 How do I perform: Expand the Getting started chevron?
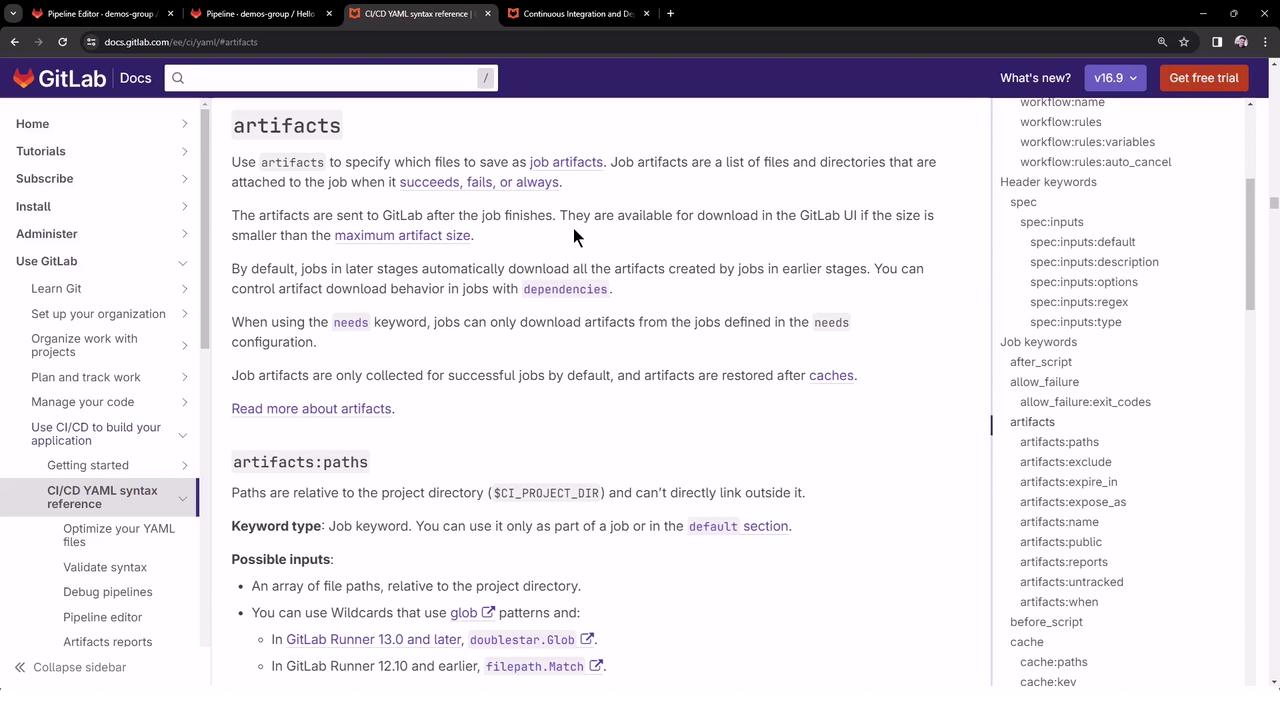(184, 465)
